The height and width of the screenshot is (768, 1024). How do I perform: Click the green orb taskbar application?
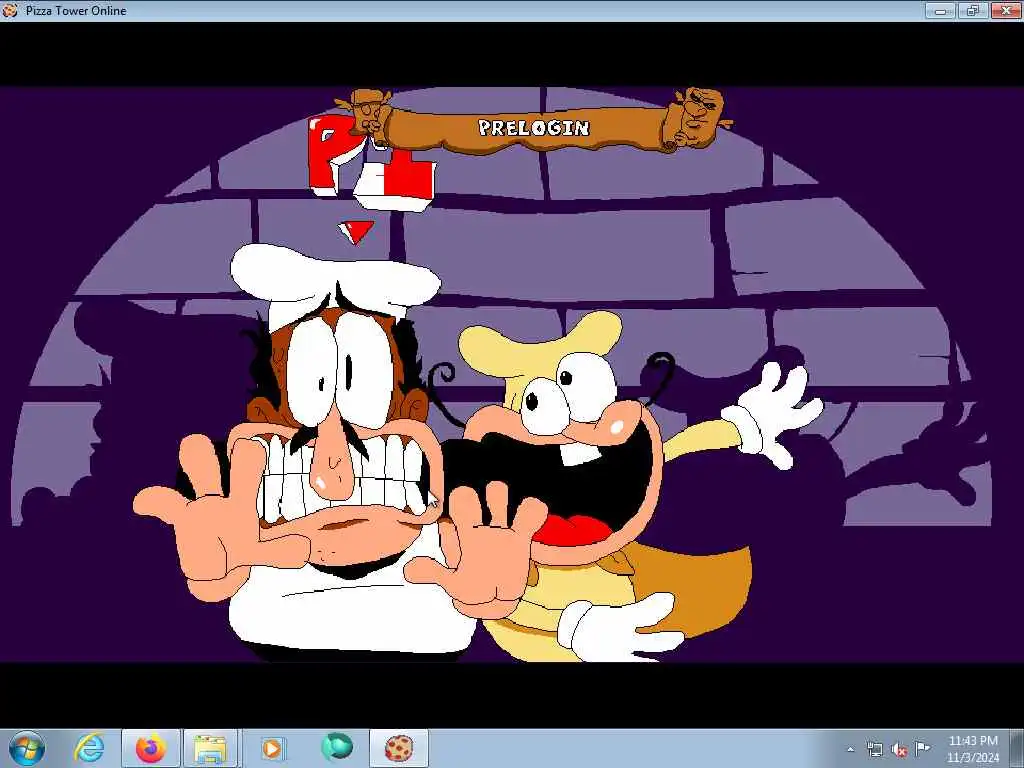336,747
